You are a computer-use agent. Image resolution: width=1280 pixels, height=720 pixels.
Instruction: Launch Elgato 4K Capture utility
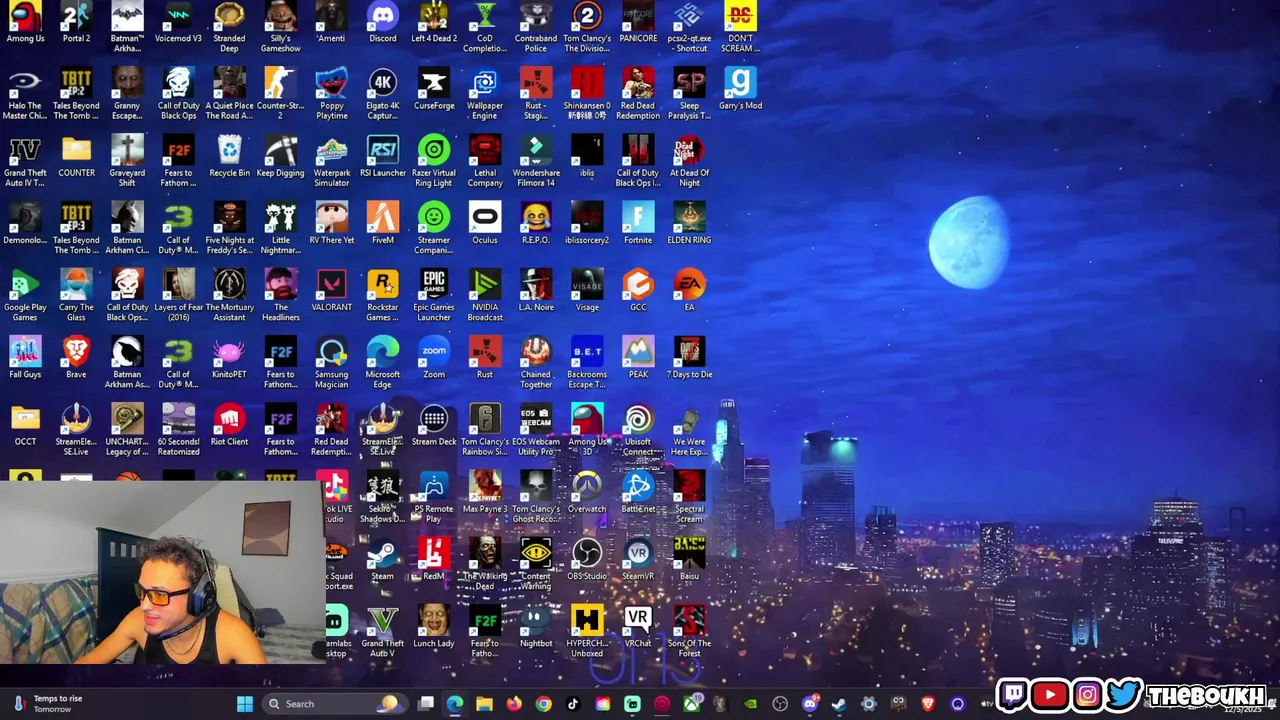pos(382,95)
